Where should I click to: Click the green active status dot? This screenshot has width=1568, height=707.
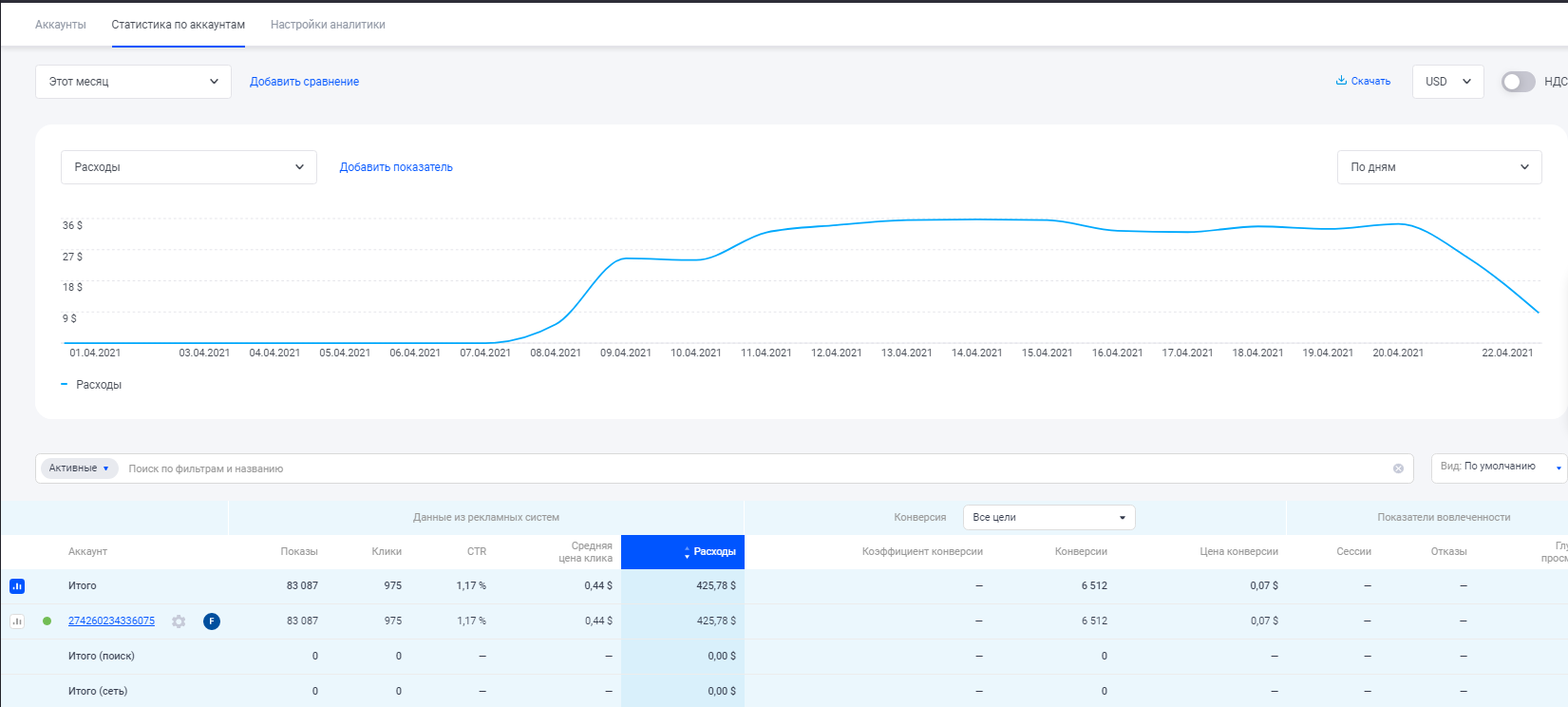coord(47,621)
